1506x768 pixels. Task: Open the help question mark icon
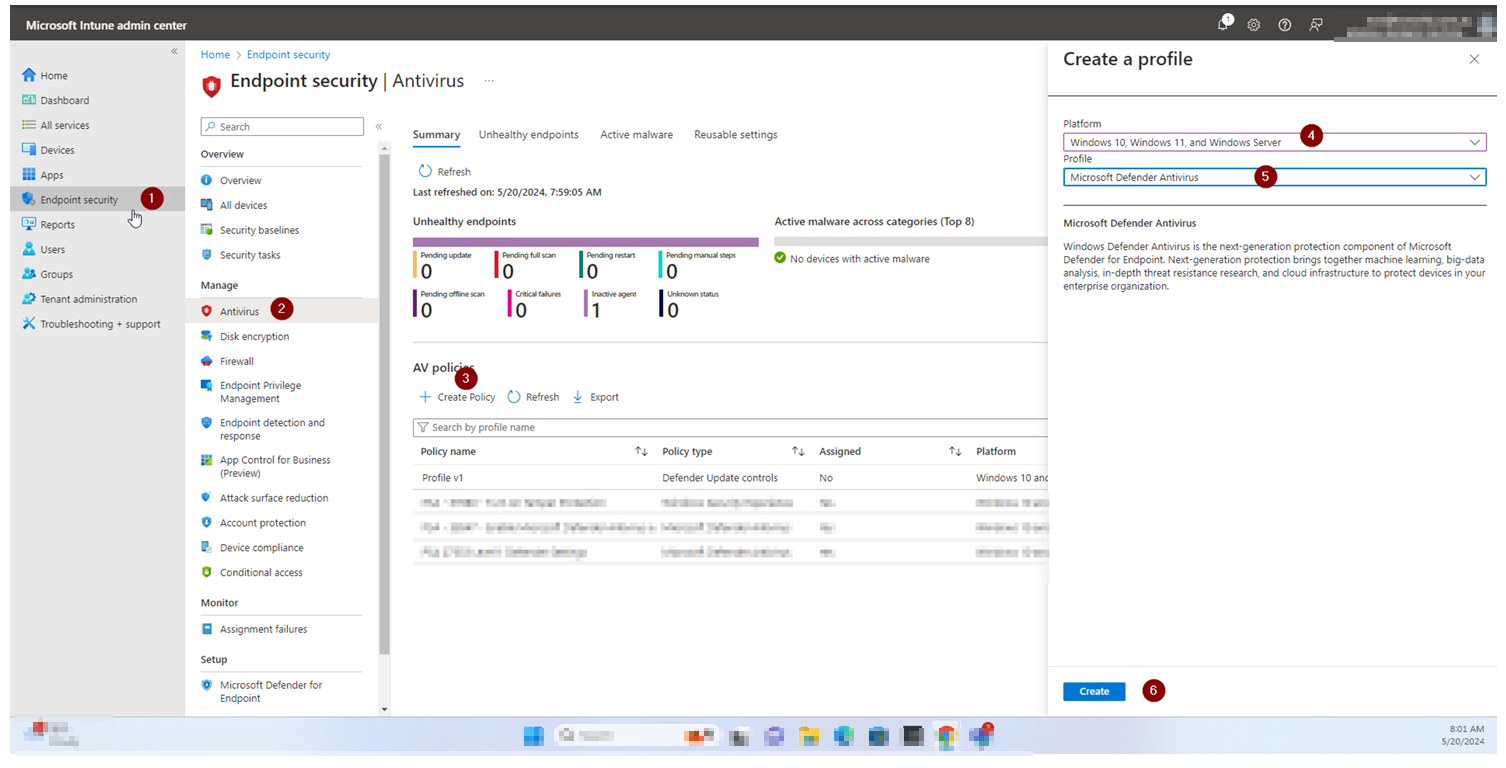click(1285, 25)
